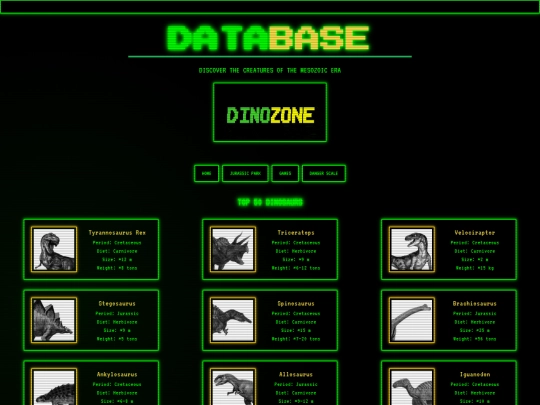Click Brachiosaurus 'Period: Jurassic' line

coord(475,314)
